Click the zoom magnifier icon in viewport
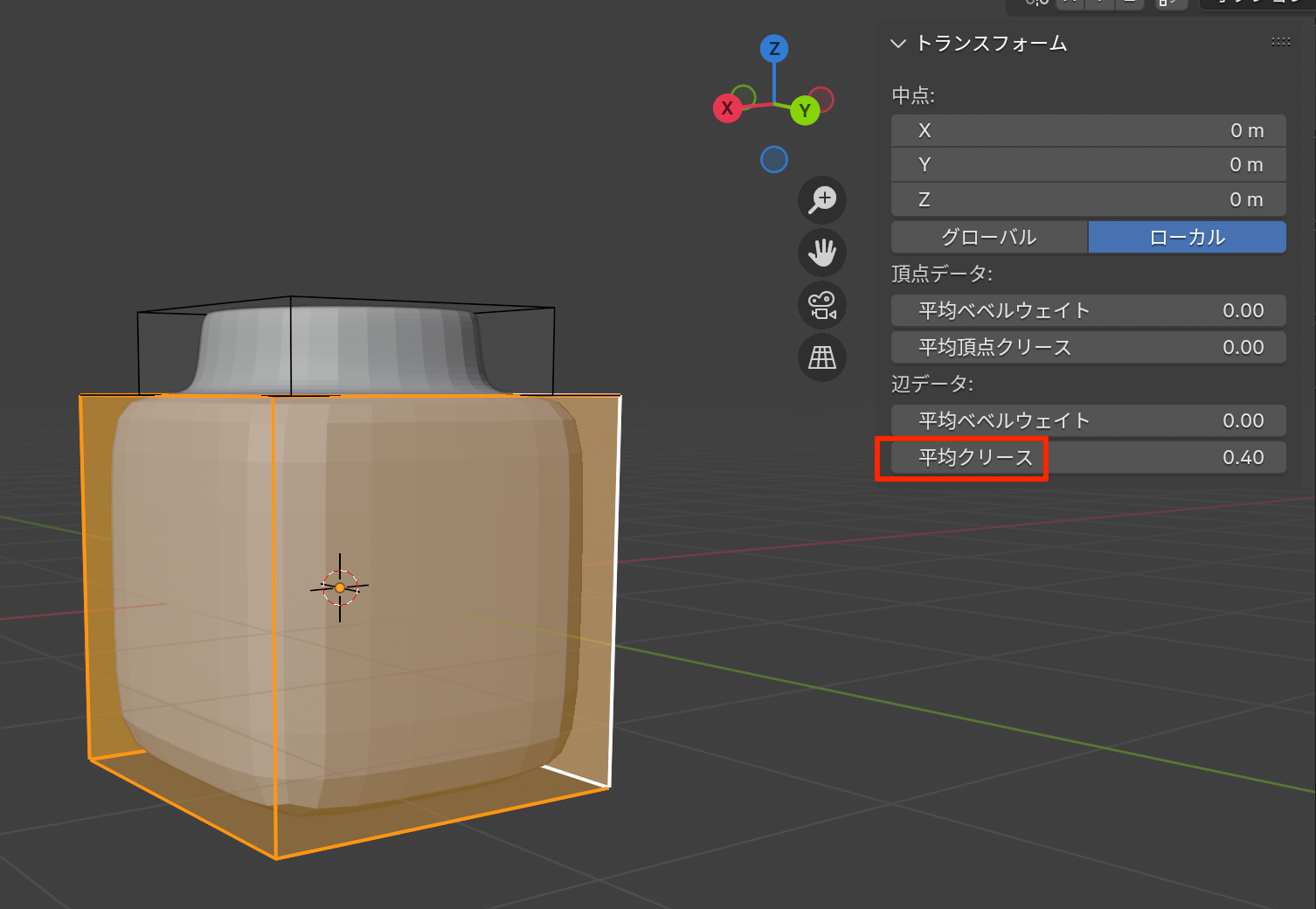 pyautogui.click(x=821, y=200)
